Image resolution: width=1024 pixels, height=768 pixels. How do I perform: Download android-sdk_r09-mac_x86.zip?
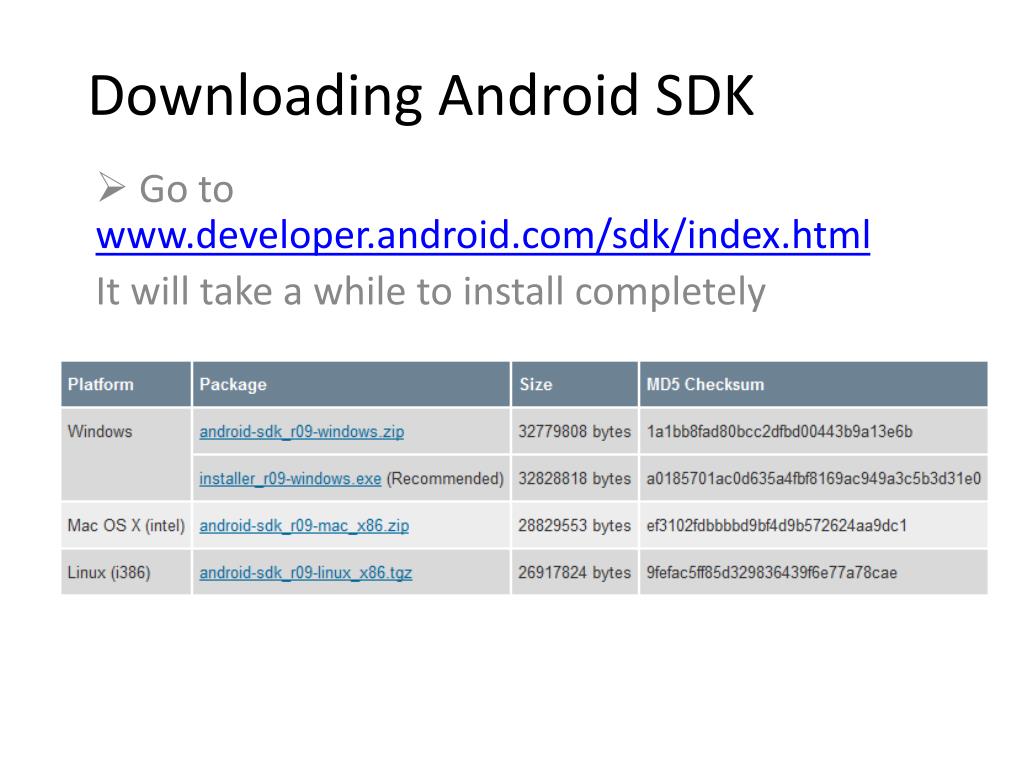[x=304, y=526]
